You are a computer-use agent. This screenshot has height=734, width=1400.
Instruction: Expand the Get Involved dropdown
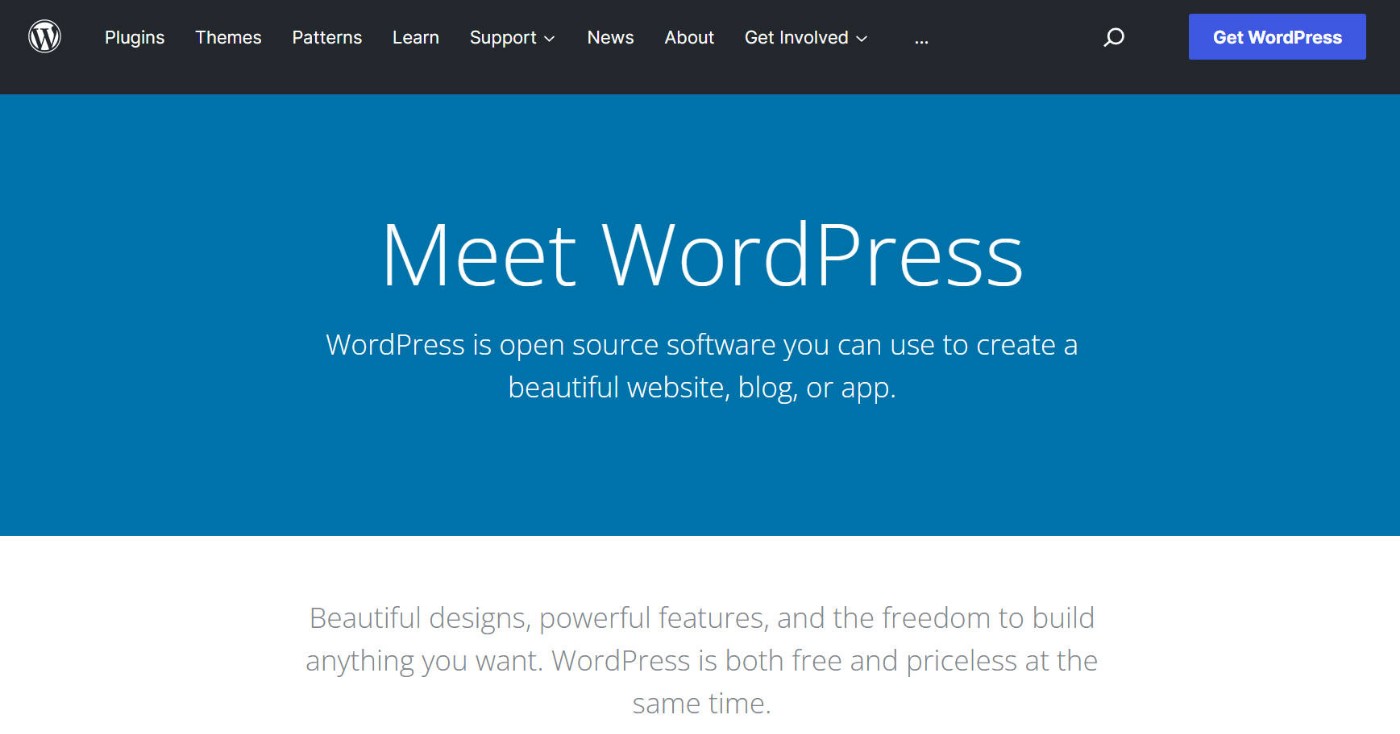coord(806,37)
